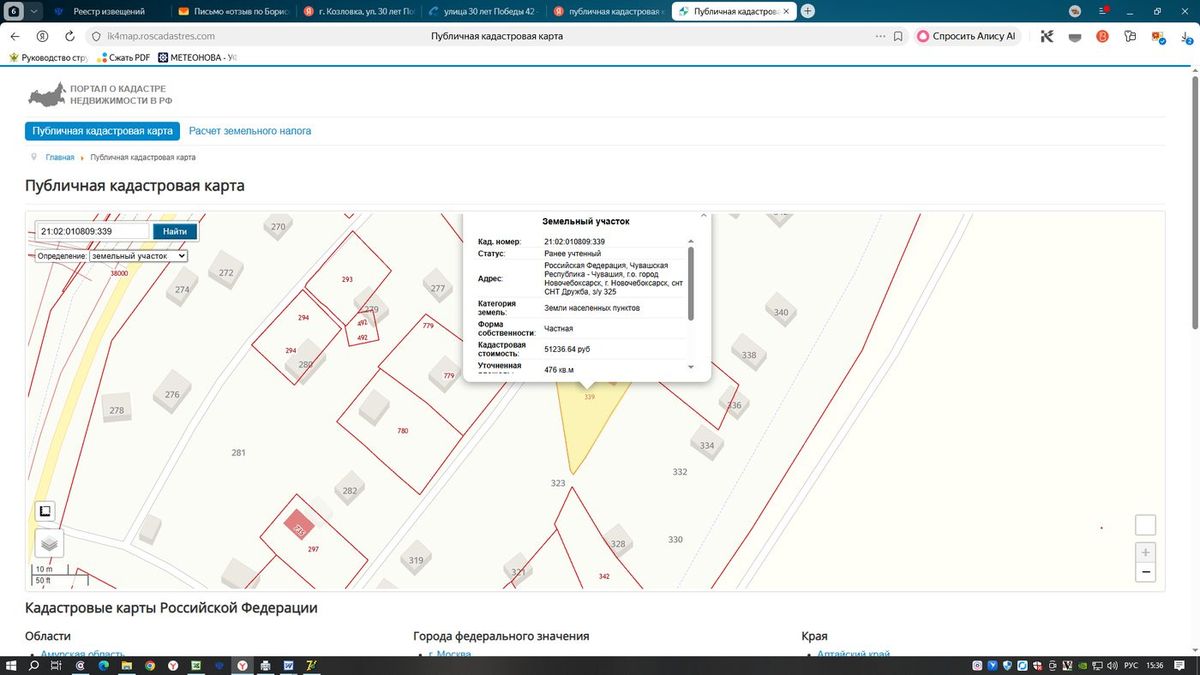Screen dimensions: 1200x675
Task: Open a new browser tab with plus
Action: [x=808, y=11]
